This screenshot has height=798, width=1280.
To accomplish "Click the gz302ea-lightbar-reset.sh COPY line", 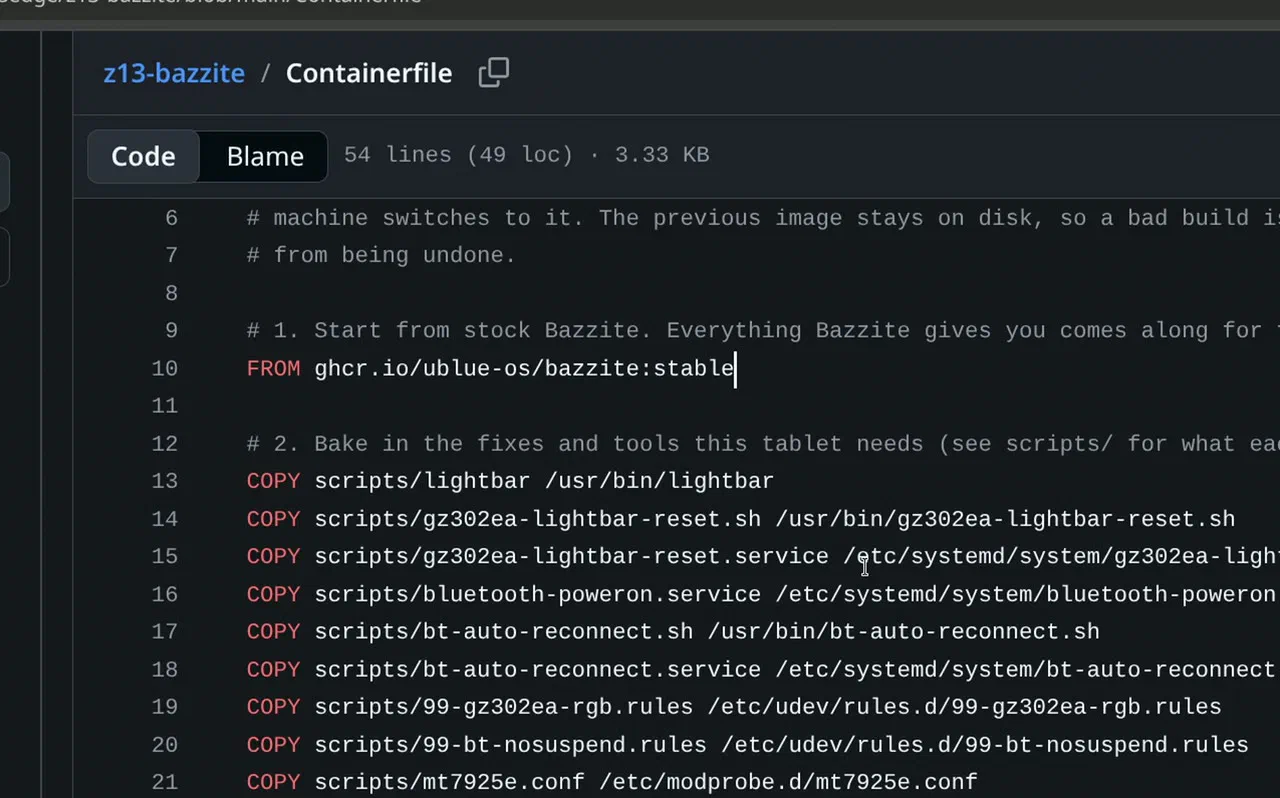I will 741,519.
